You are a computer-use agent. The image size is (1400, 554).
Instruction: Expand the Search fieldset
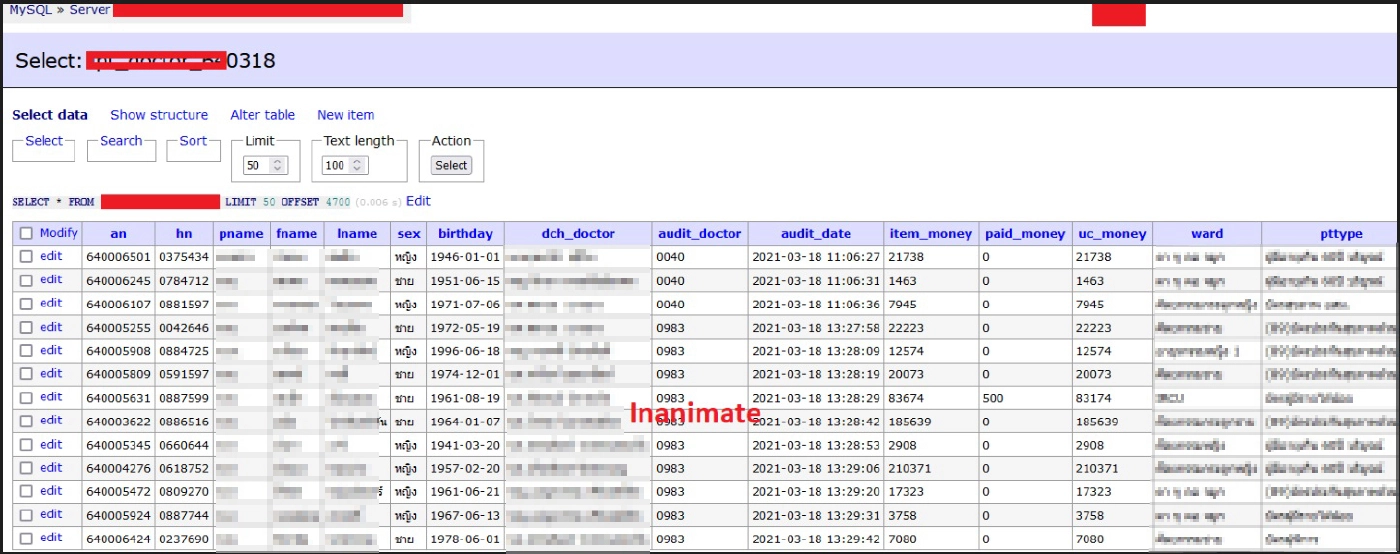click(x=121, y=141)
